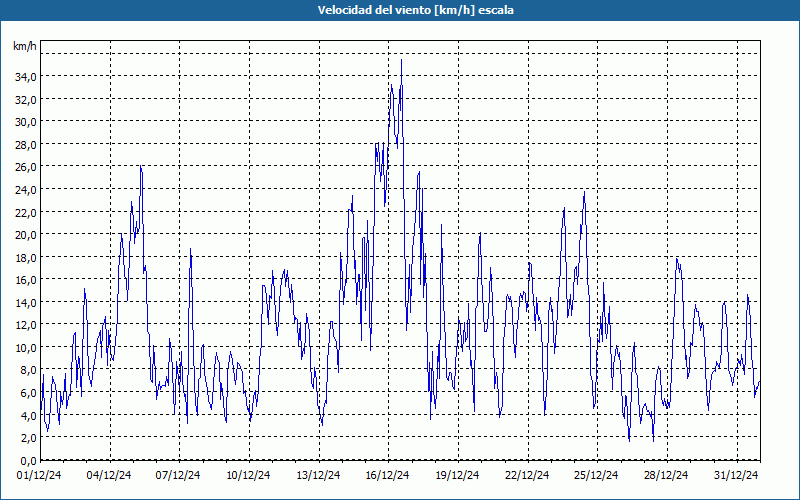
Task: Click the date label 13/12/24
Action: tap(318, 475)
